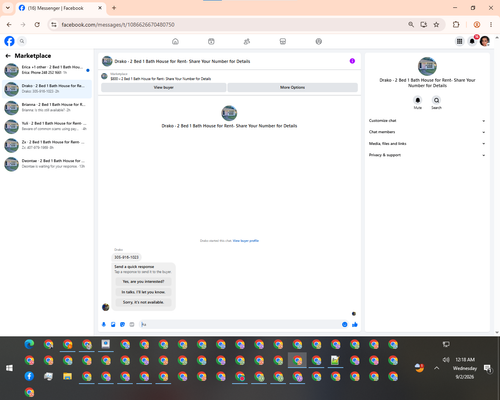The width and height of the screenshot is (500, 400).
Task: Open the emoji picker in message box
Action: (x=344, y=324)
